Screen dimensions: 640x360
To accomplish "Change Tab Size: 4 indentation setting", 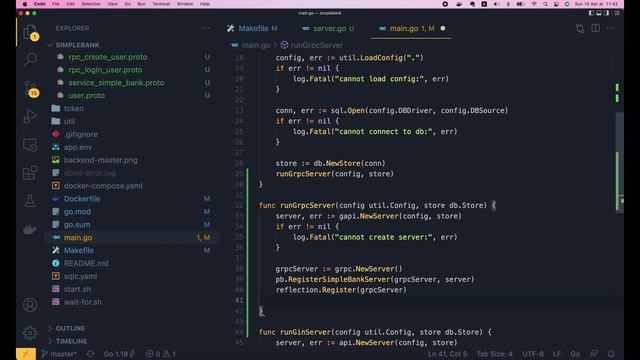I will pos(494,354).
